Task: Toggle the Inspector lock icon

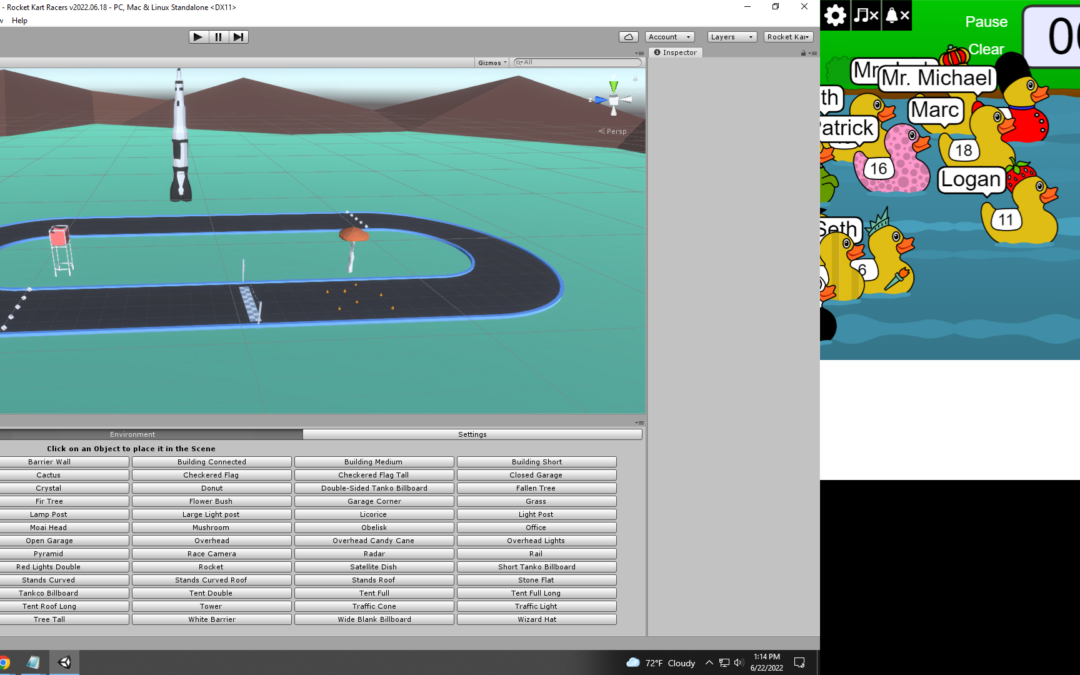Action: 803,53
